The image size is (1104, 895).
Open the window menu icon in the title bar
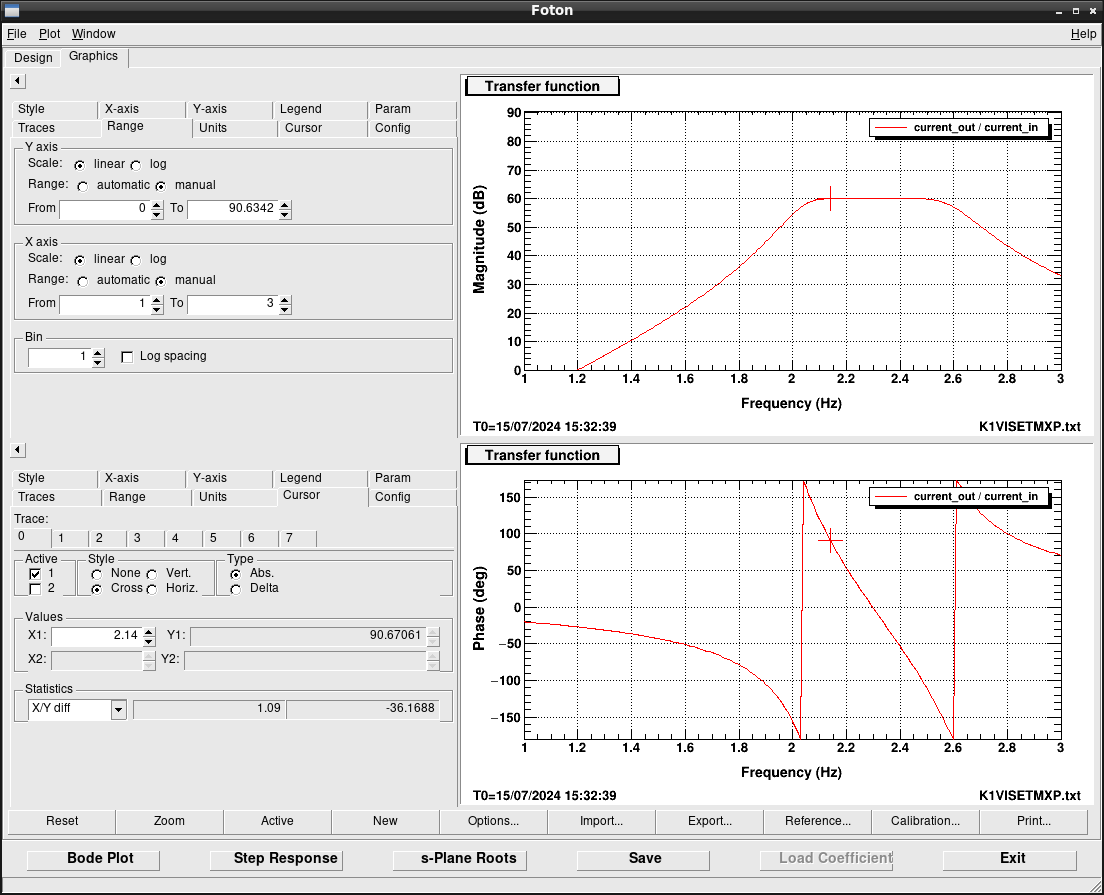tap(12, 10)
